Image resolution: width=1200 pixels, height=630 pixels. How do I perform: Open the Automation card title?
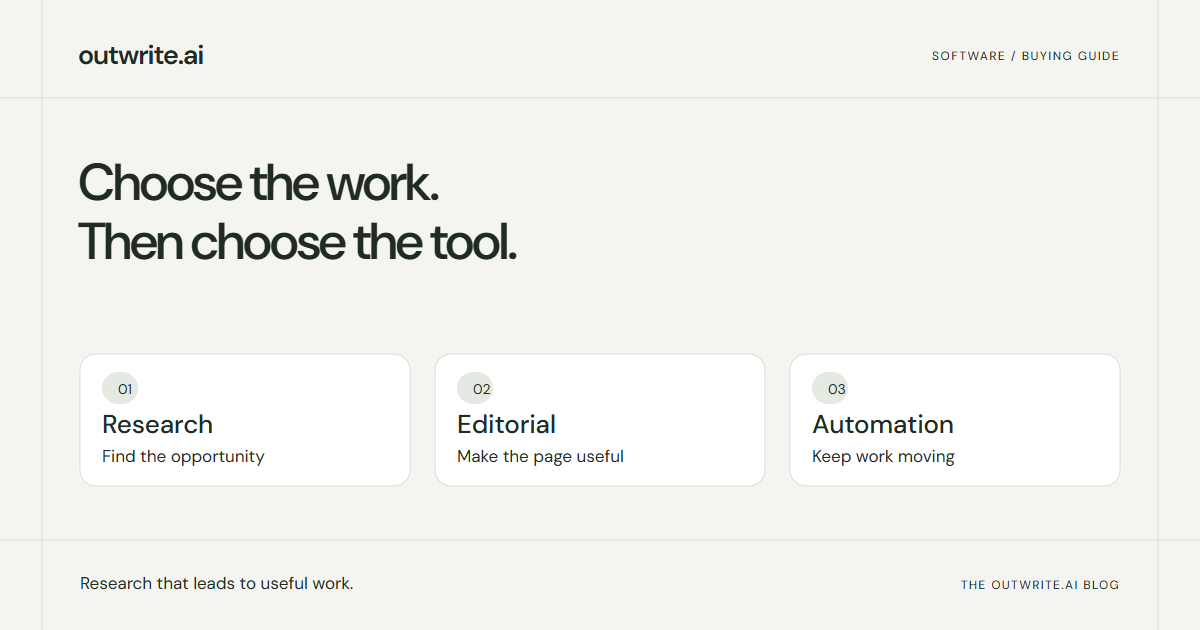click(x=883, y=424)
